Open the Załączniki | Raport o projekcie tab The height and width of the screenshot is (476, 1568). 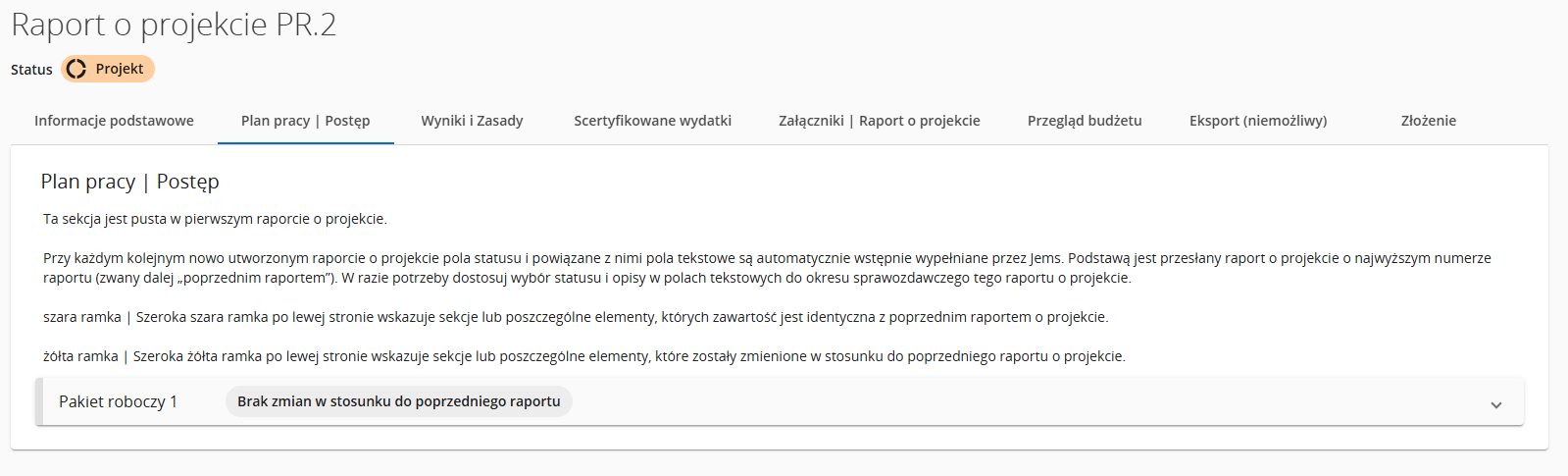tap(880, 121)
